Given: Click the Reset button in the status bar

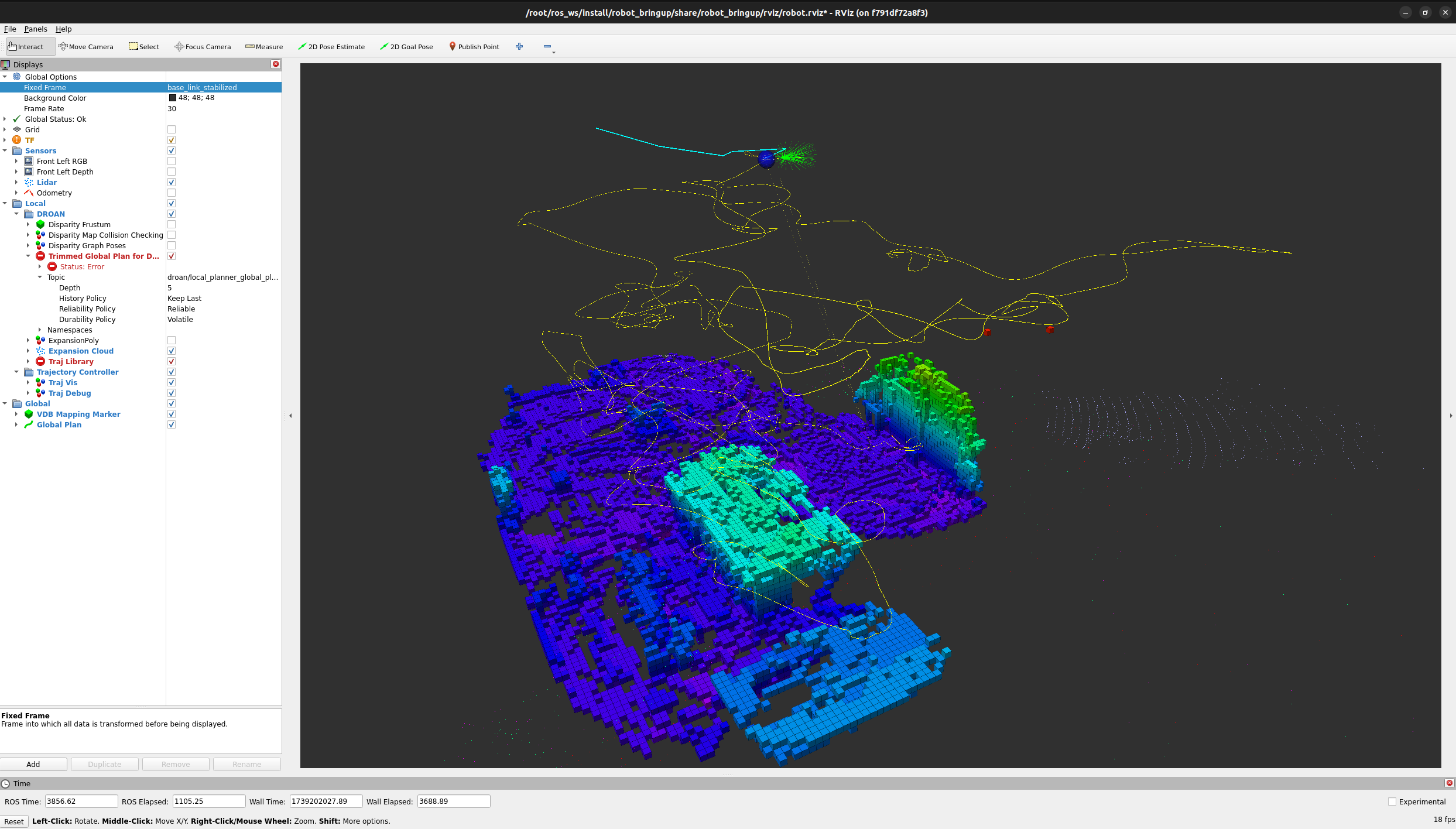Looking at the screenshot, I should [x=14, y=821].
